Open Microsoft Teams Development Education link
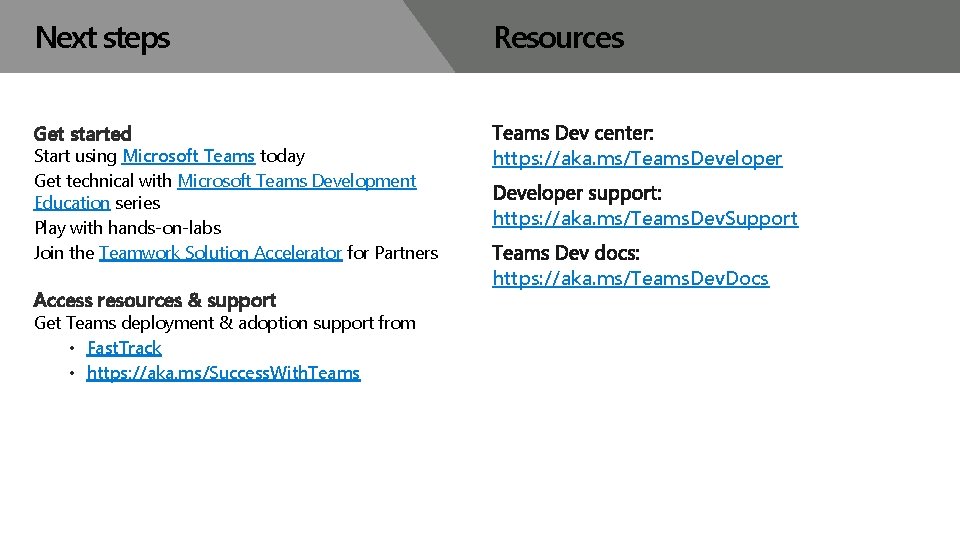 (297, 181)
